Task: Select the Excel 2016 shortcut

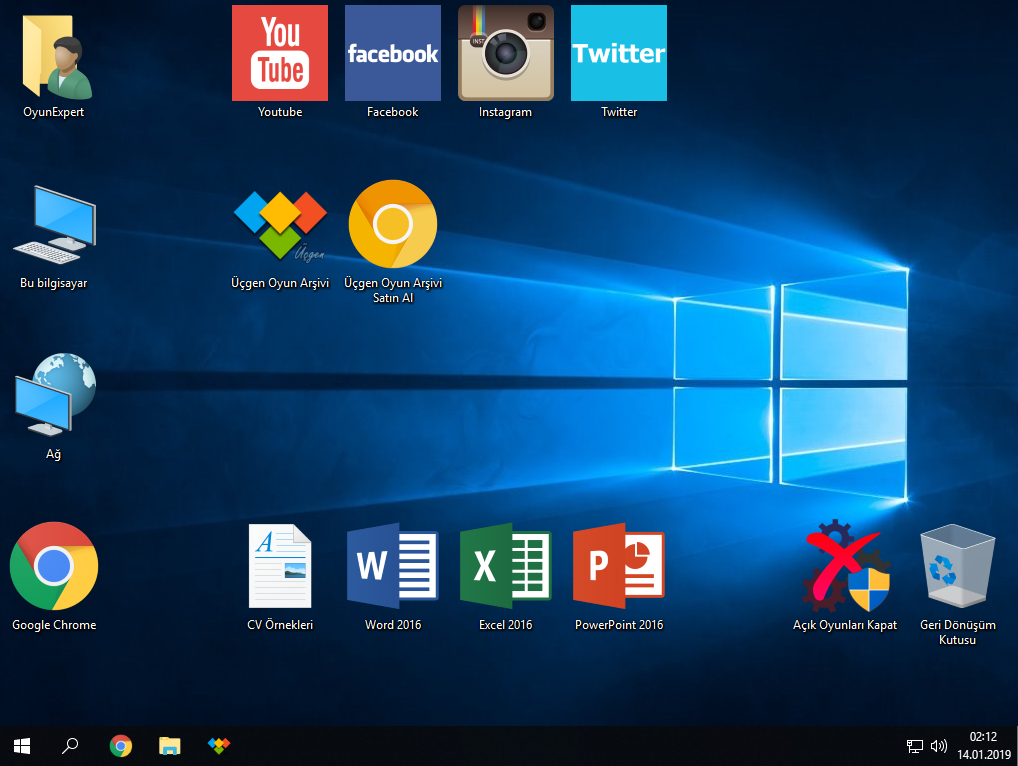Action: tap(506, 566)
